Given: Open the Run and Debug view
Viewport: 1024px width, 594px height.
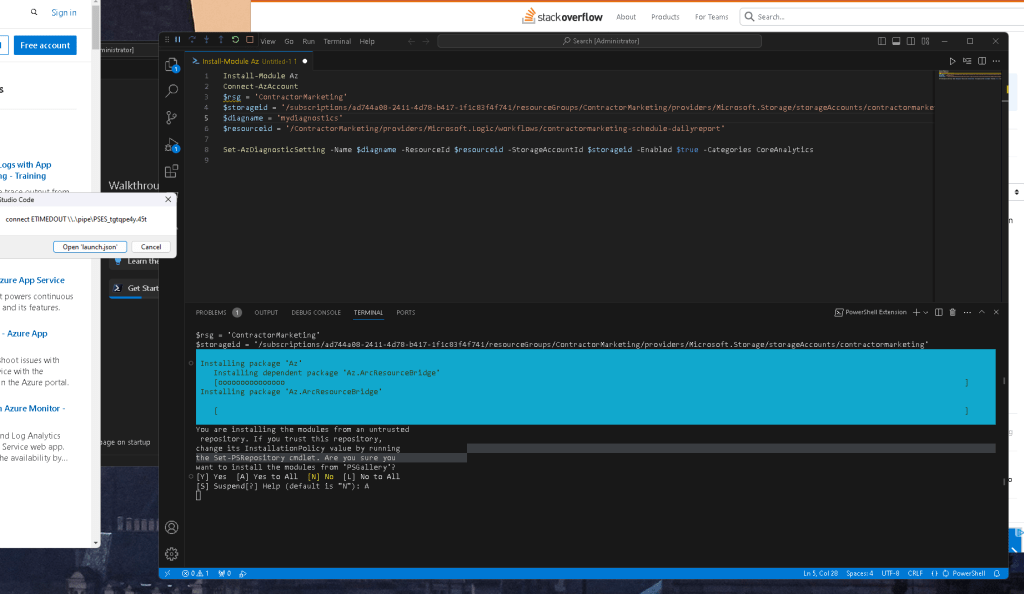Looking at the screenshot, I should pyautogui.click(x=172, y=145).
